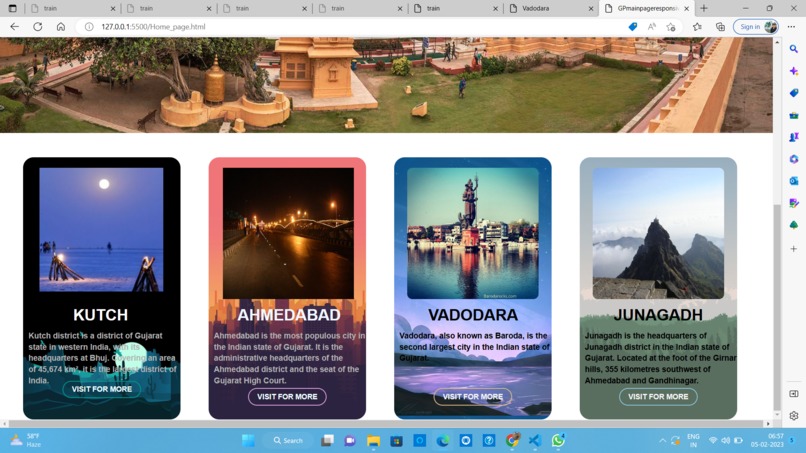Show hidden system tray icons
806x453 pixels.
point(662,441)
